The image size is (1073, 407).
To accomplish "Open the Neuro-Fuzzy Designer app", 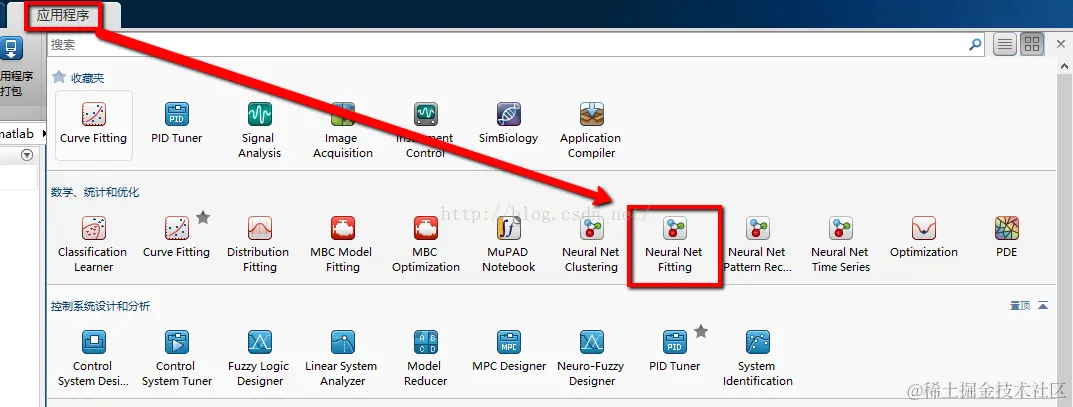I will pyautogui.click(x=591, y=358).
